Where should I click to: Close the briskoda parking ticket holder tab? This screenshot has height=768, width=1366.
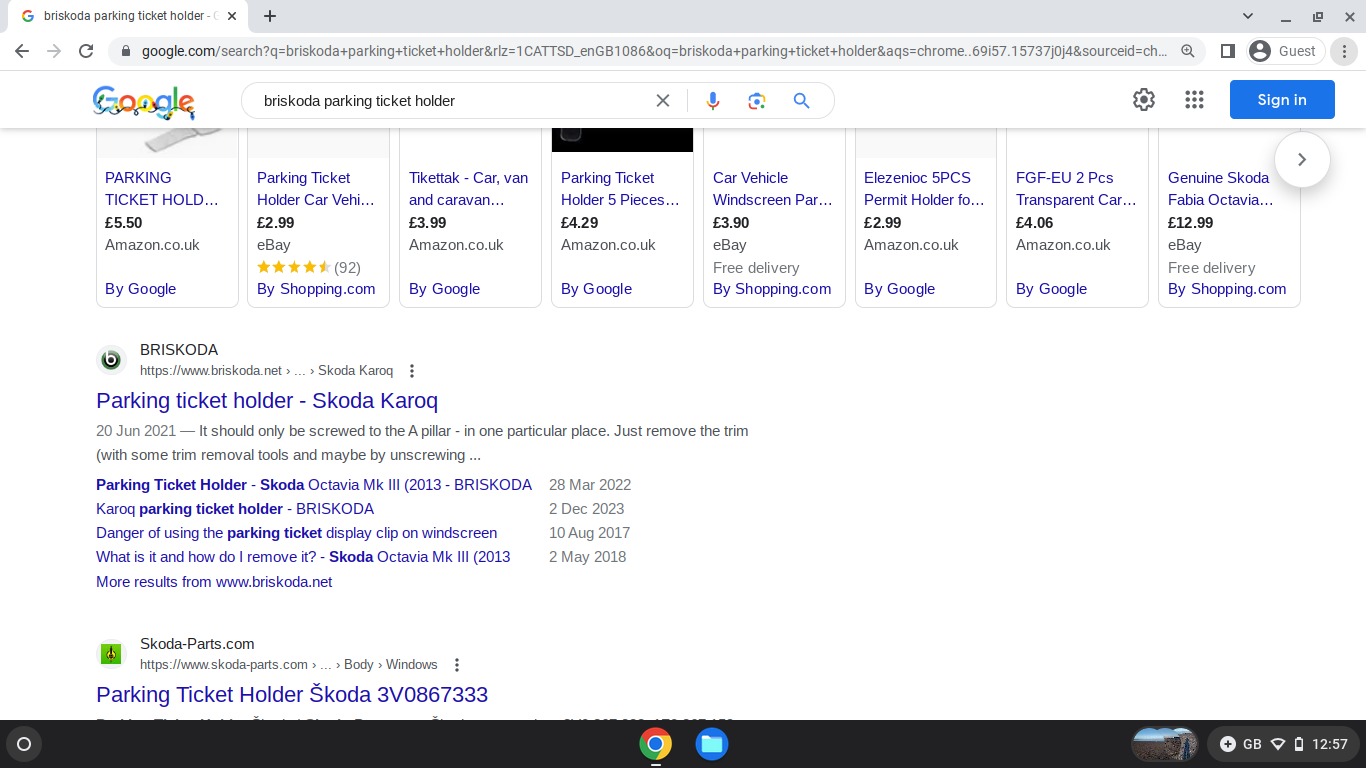point(232,16)
